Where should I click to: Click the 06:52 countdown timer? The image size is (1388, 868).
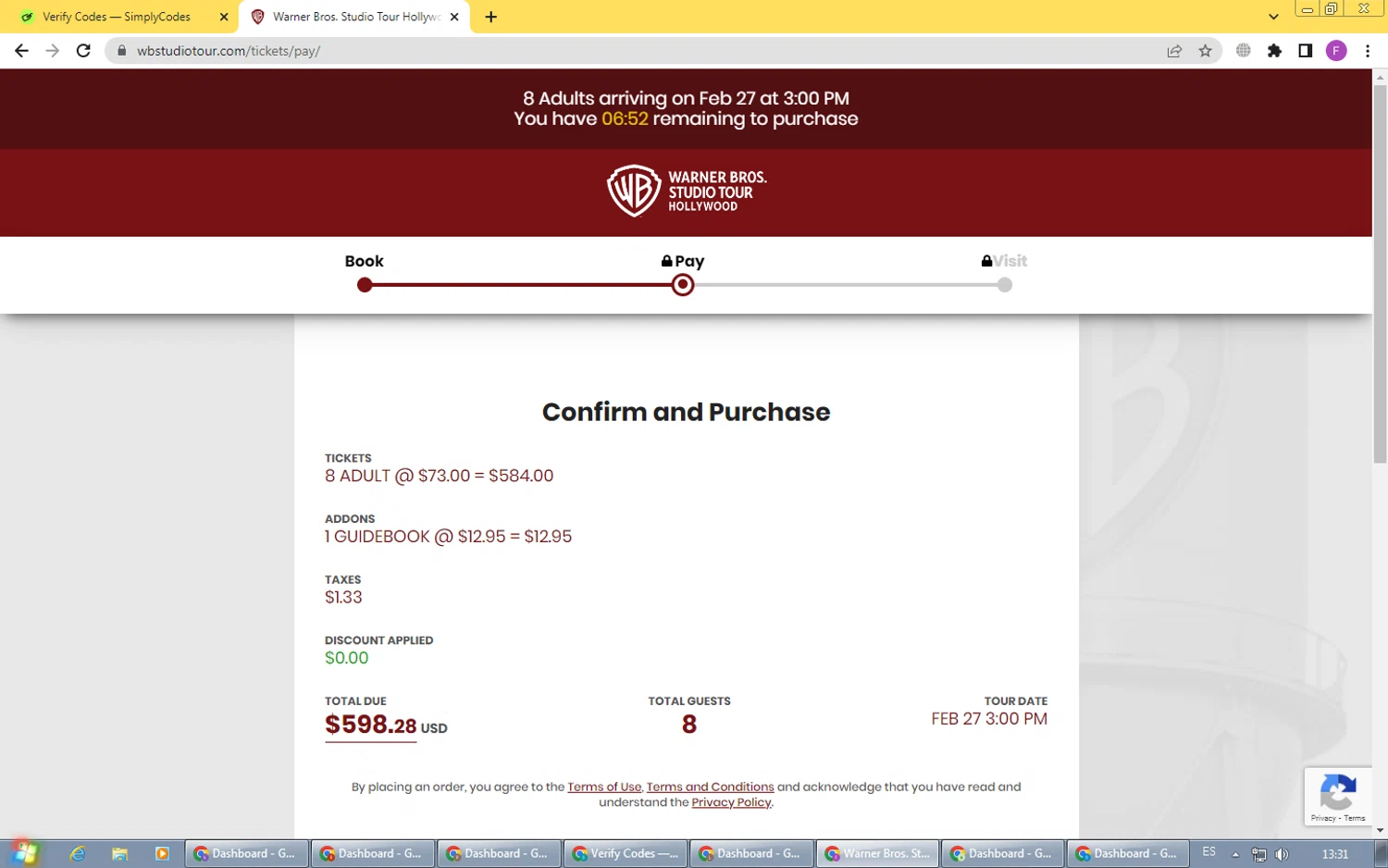click(625, 118)
